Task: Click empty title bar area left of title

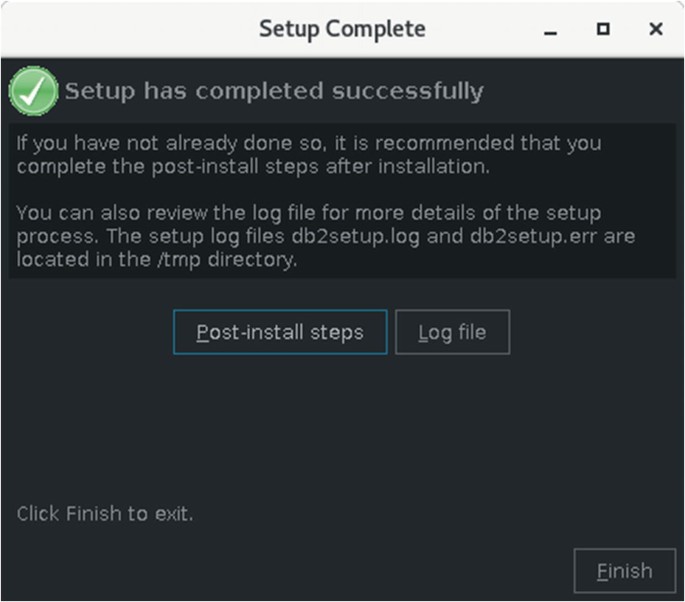Action: [120, 29]
